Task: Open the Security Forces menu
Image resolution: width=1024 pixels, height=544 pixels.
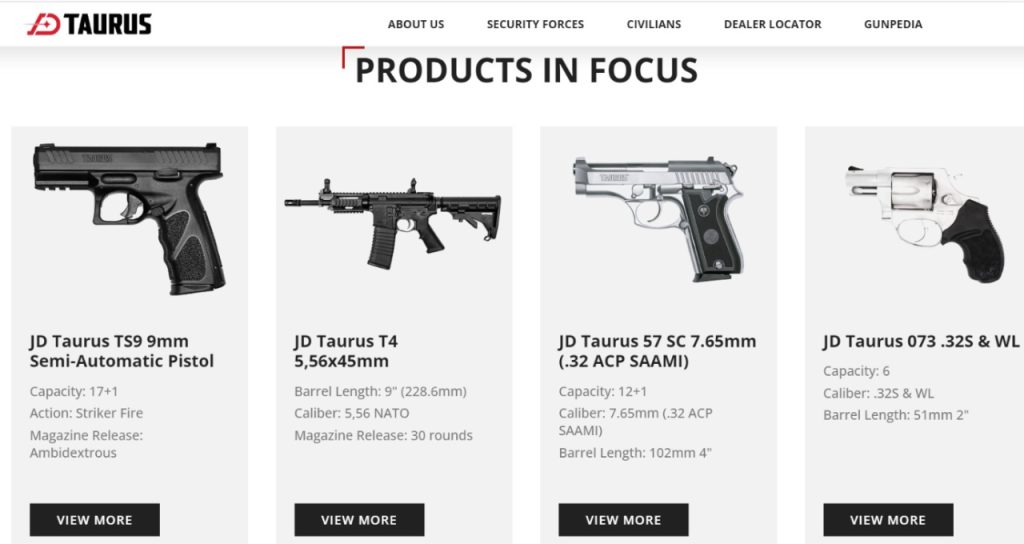Action: pyautogui.click(x=536, y=24)
